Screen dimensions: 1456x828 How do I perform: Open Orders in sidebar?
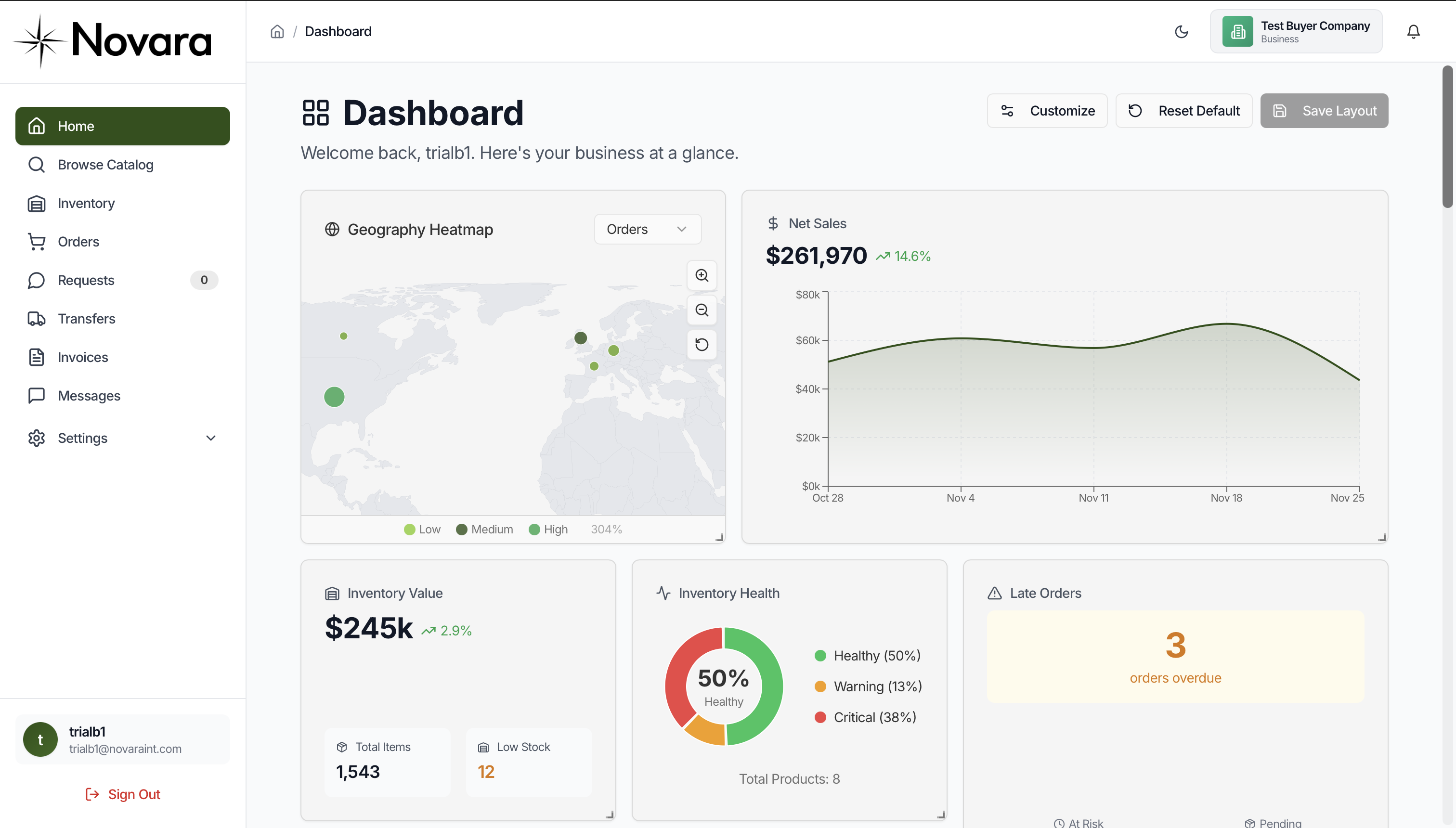pos(123,242)
